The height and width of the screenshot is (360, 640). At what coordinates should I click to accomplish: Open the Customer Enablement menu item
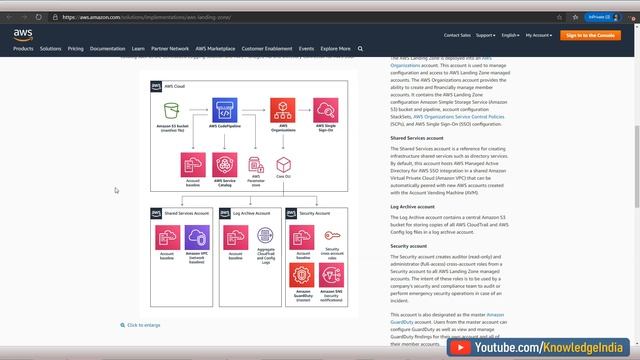pos(267,49)
